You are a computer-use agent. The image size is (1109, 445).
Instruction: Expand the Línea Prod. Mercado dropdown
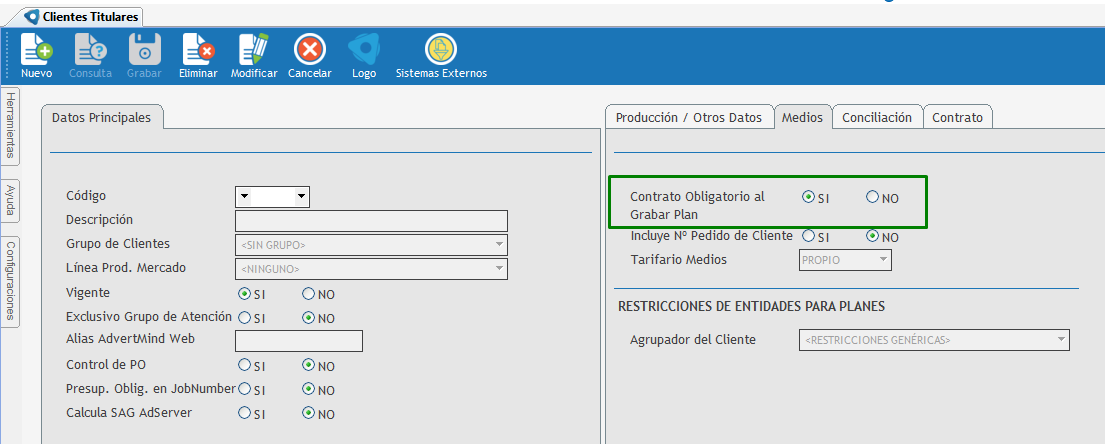tap(500, 269)
